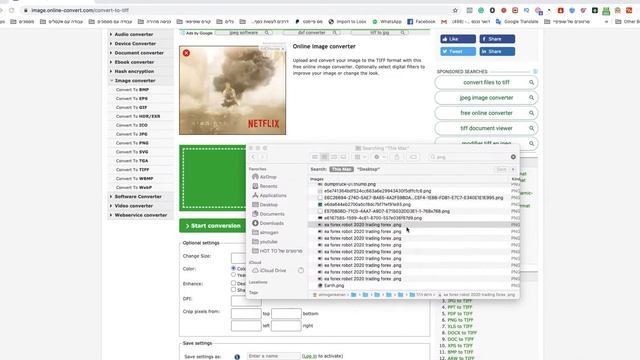Select the top Color radio button
640x360 pixels.
coord(233,268)
